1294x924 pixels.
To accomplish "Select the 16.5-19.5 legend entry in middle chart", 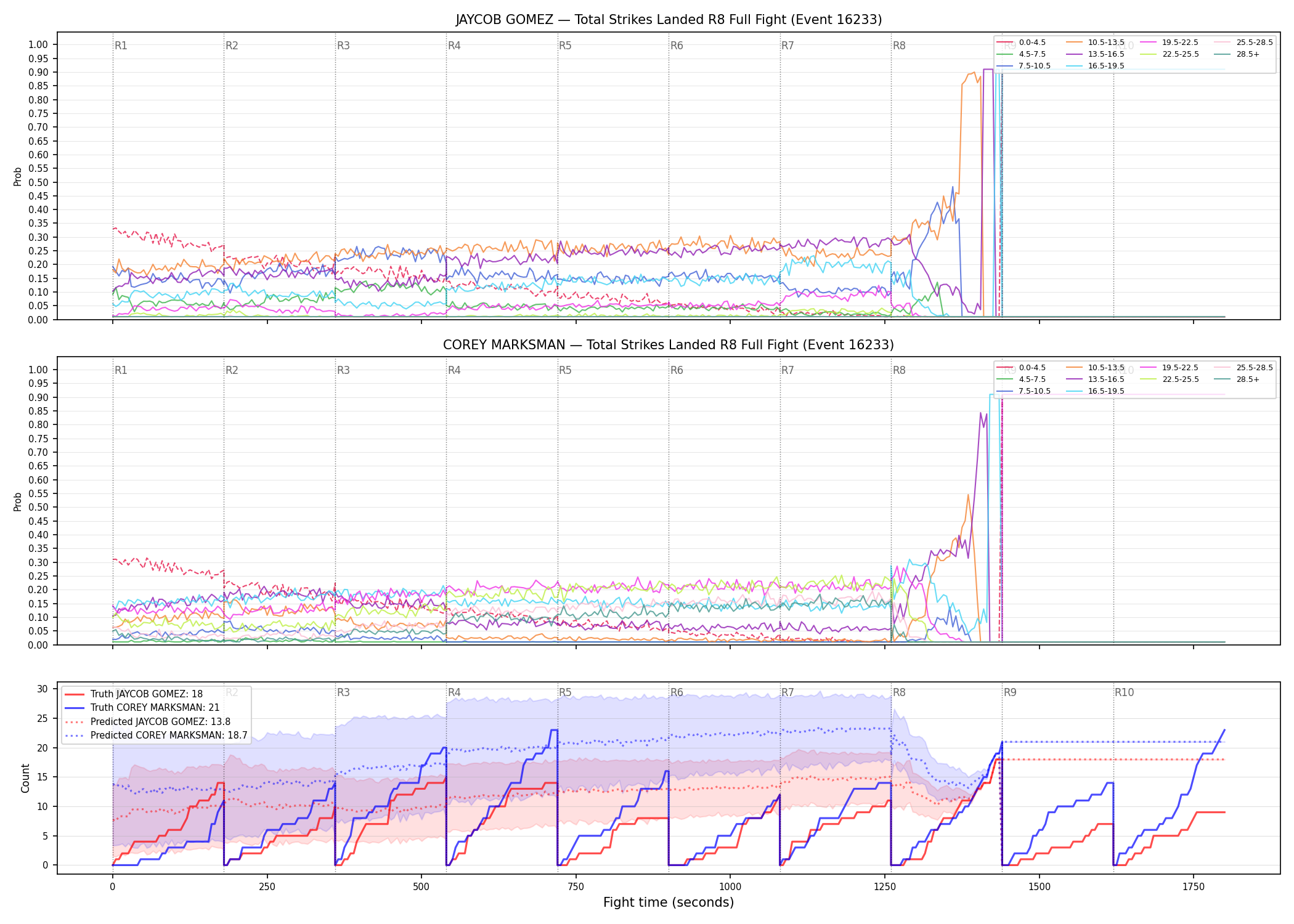I will pyautogui.click(x=1095, y=391).
